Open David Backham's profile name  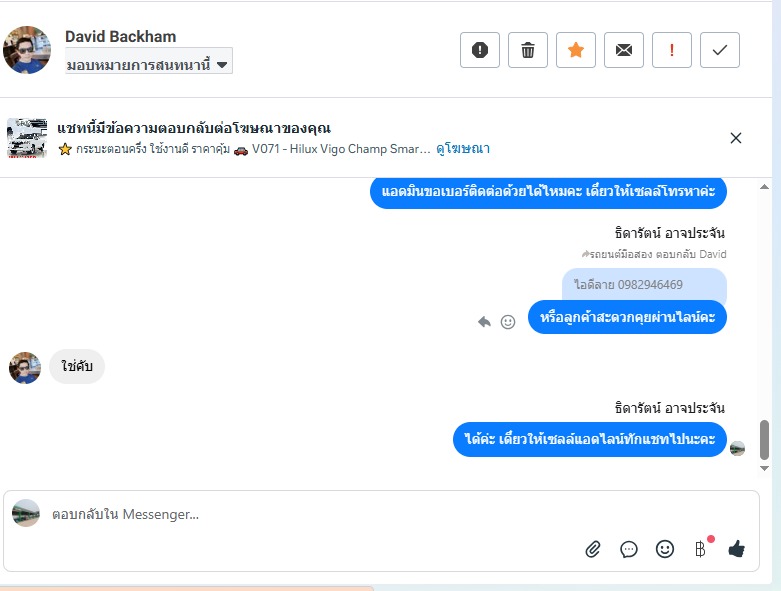(120, 37)
